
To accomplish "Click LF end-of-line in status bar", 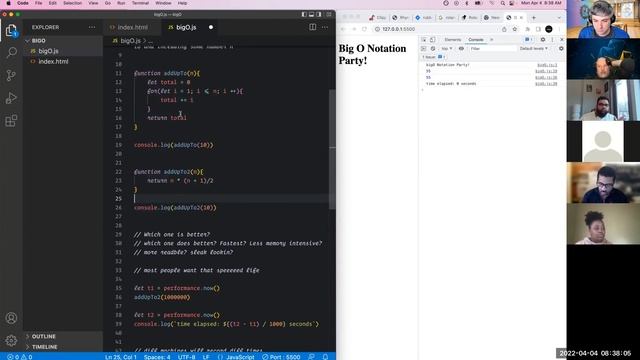I will (x=207, y=357).
